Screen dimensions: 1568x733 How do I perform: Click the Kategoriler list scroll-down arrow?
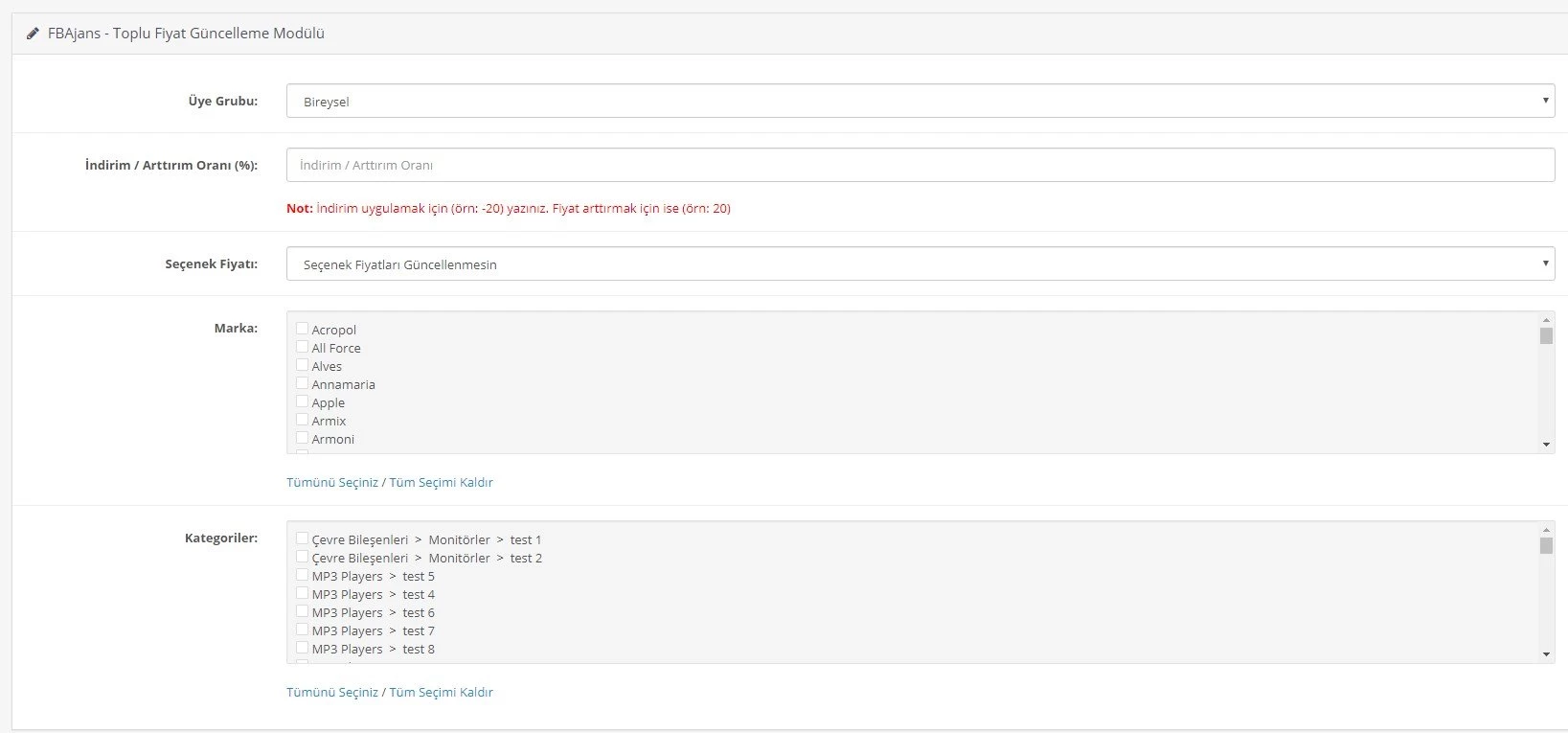1546,654
